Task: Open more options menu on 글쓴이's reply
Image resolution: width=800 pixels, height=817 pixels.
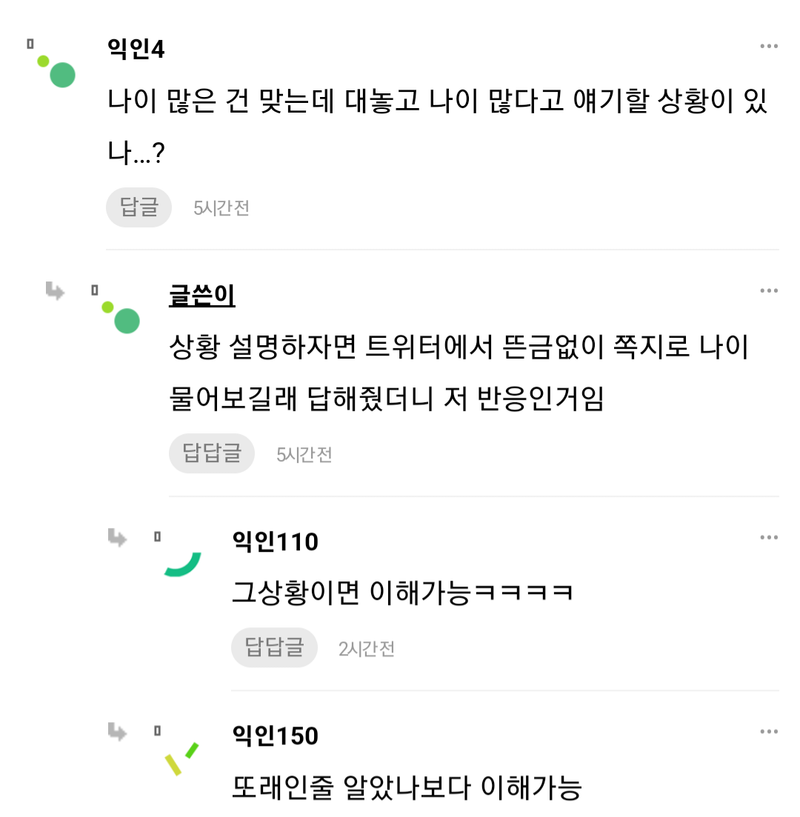Action: (768, 291)
